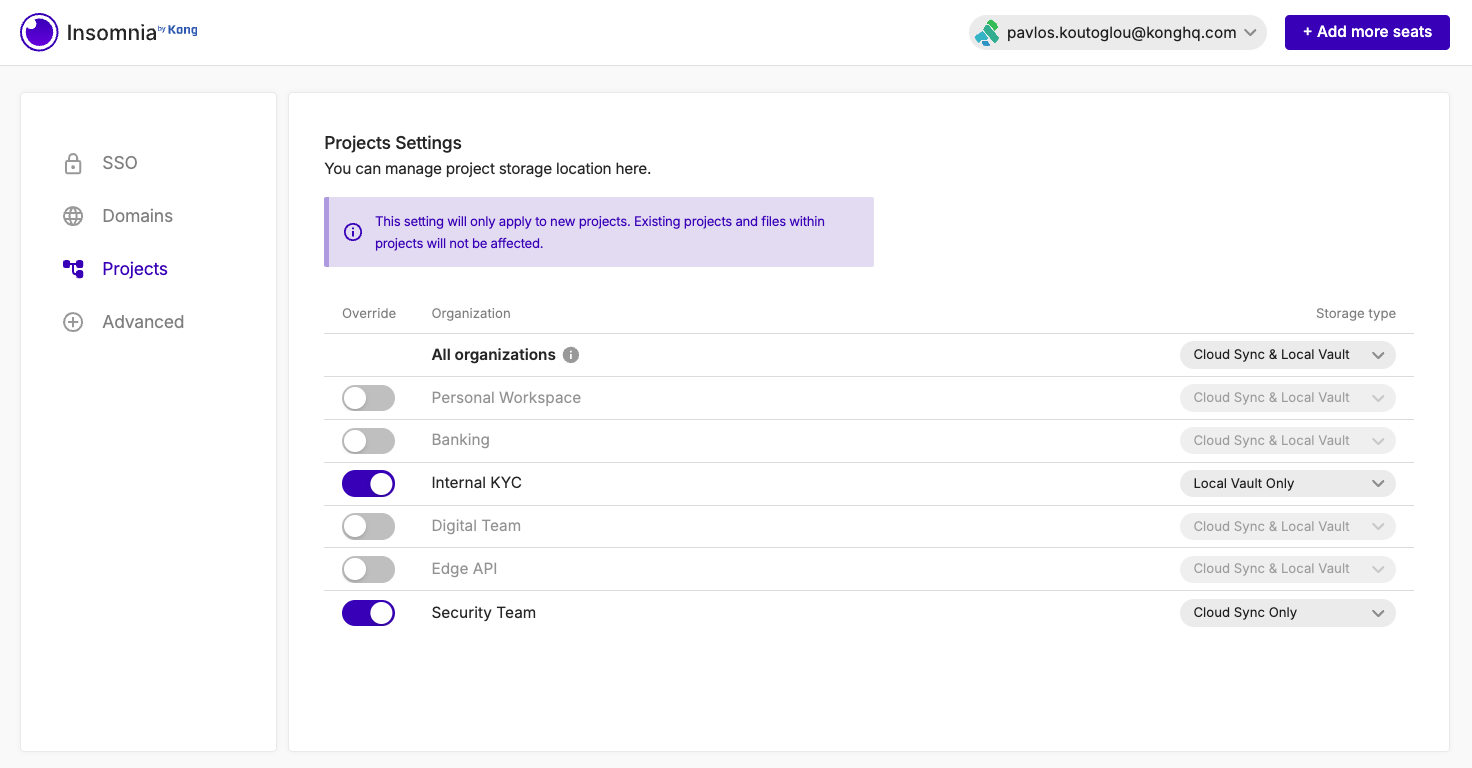This screenshot has height=768, width=1472.
Task: Expand Security Team Cloud Sync Only dropdown
Action: click(x=1287, y=613)
